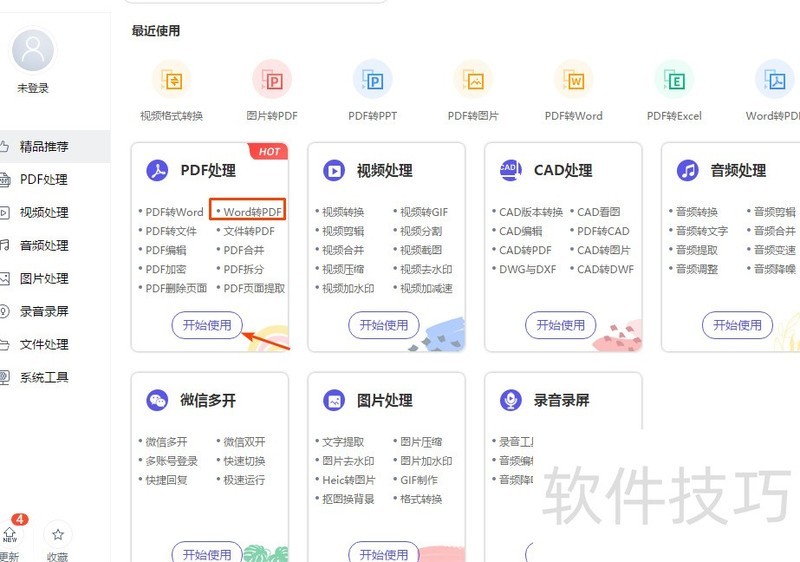
Task: Open the 视频加减速 link
Action: (426, 288)
